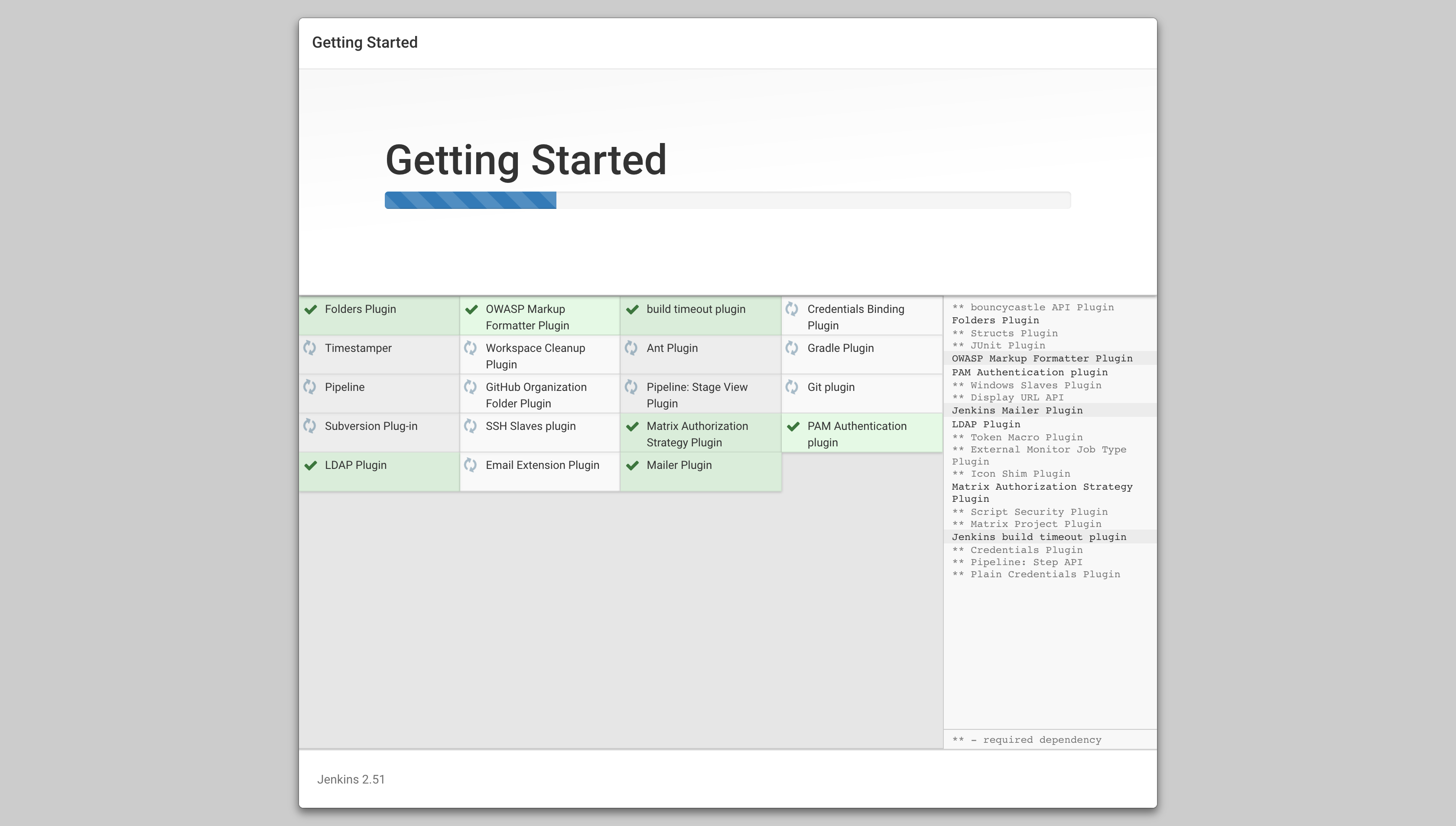This screenshot has width=1456, height=826.
Task: Click 'Folders Plugin' entry in the install log
Action: [x=995, y=321]
